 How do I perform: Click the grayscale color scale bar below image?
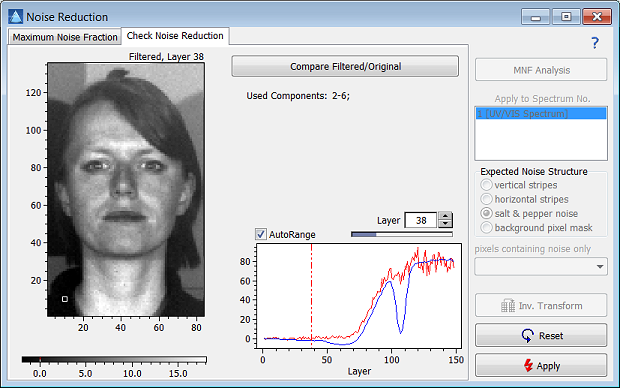(x=114, y=360)
